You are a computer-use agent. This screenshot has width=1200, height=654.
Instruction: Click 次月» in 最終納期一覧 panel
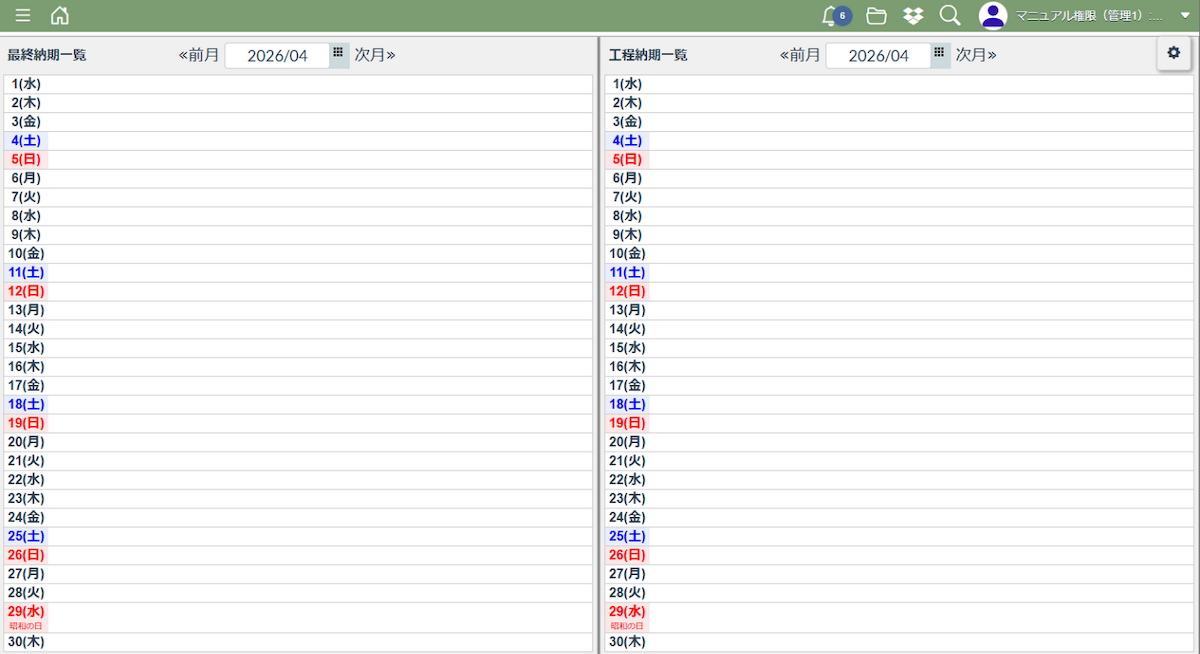click(x=375, y=54)
